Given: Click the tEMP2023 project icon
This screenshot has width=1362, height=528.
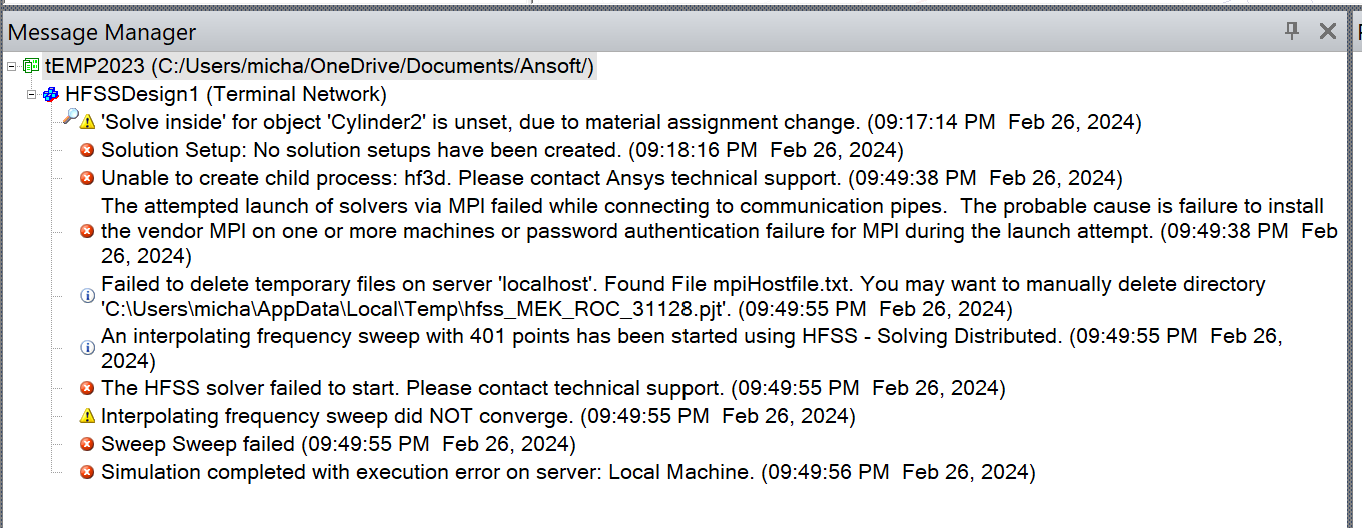Looking at the screenshot, I should [30, 67].
